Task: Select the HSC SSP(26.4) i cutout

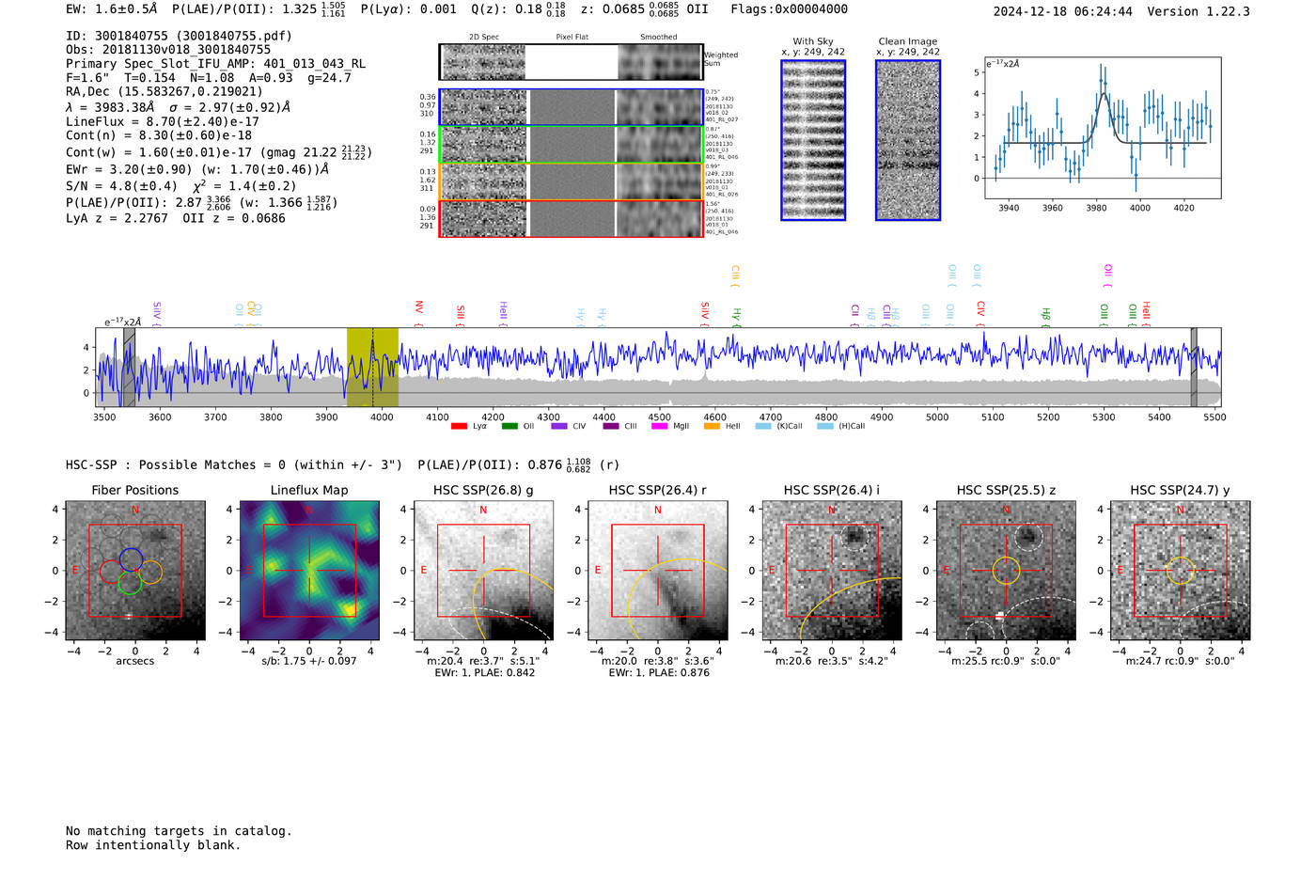Action: (832, 571)
